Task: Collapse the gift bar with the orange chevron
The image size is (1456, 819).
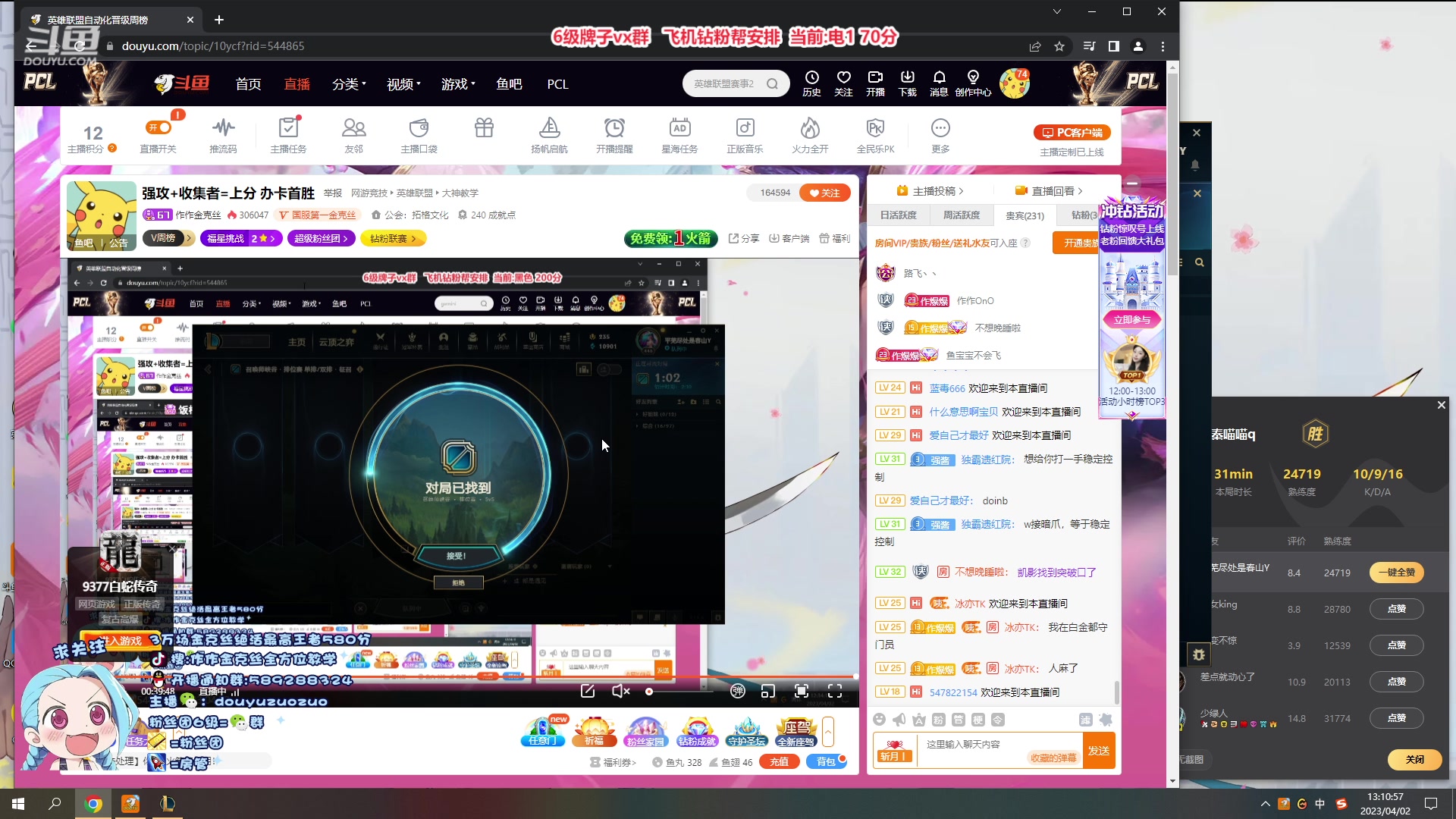Action: [x=827, y=732]
